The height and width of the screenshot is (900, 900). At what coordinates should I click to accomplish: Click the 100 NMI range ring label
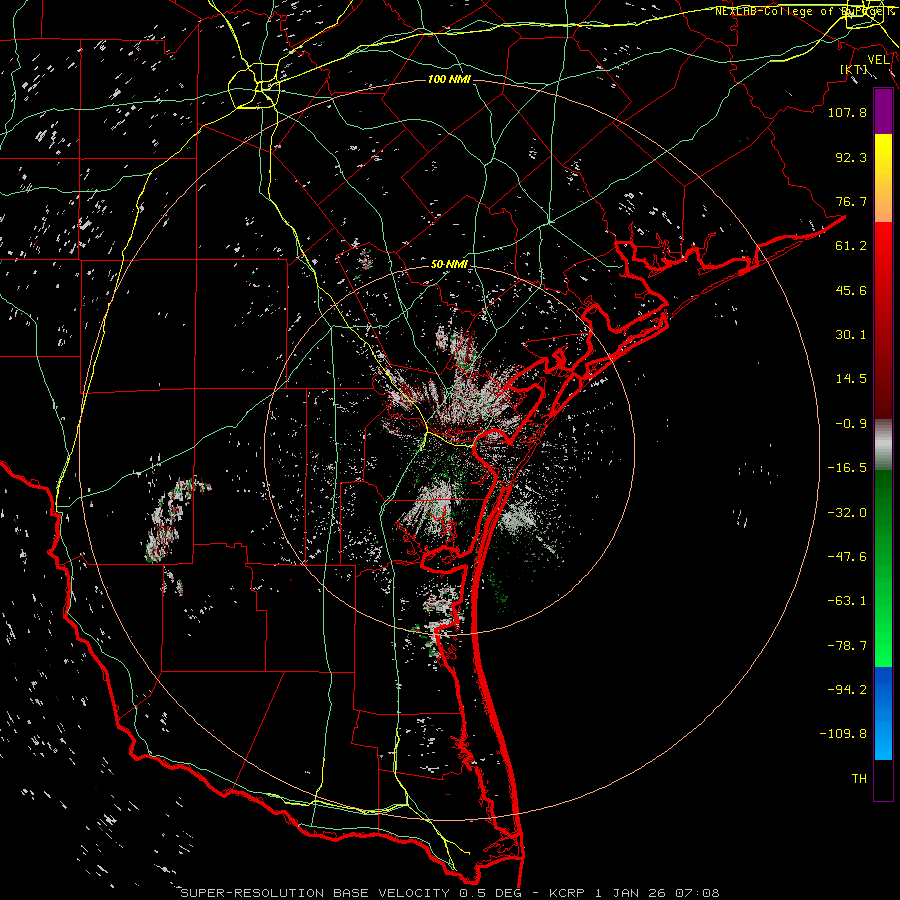449,79
